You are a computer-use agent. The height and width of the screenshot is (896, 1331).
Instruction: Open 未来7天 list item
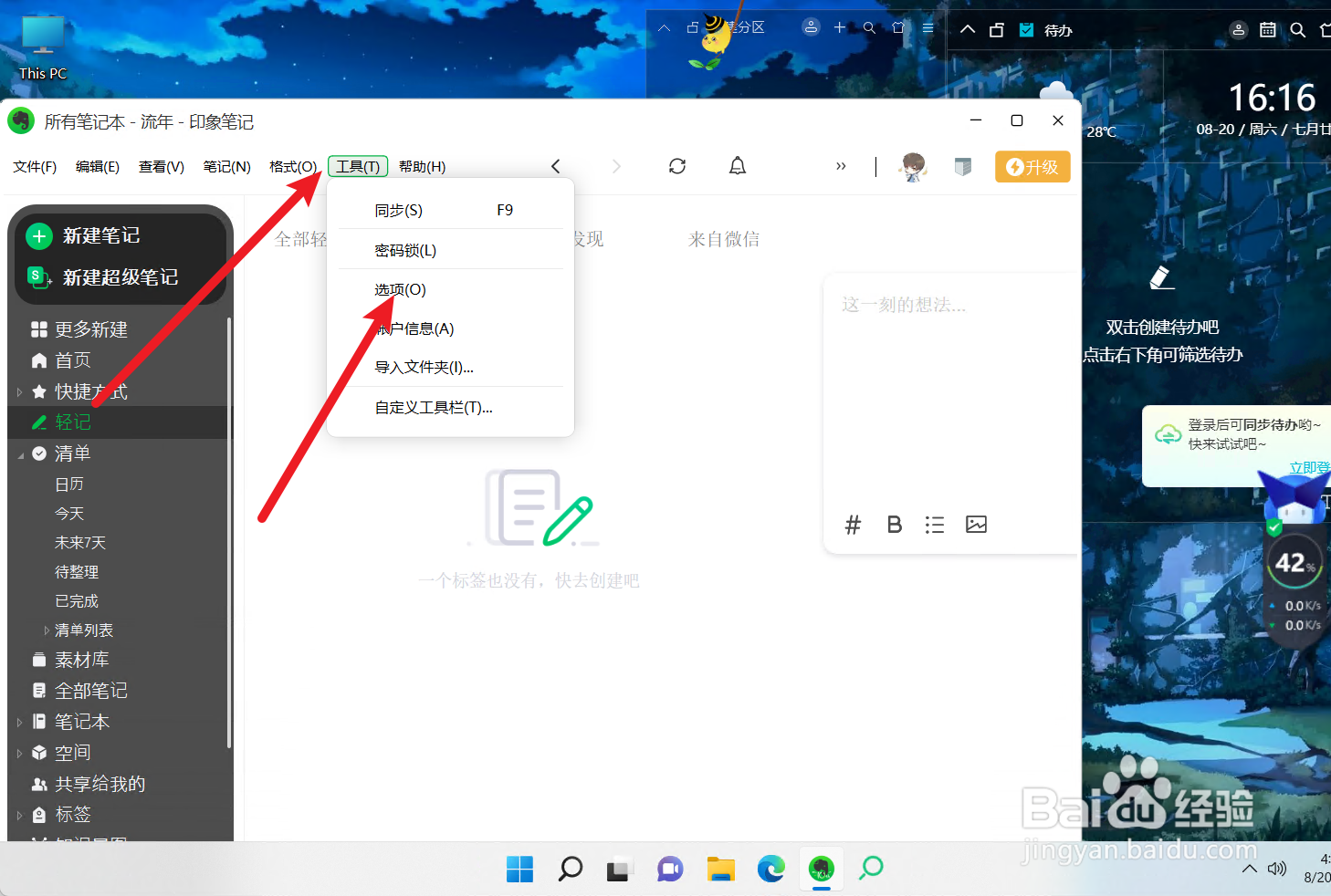click(80, 543)
